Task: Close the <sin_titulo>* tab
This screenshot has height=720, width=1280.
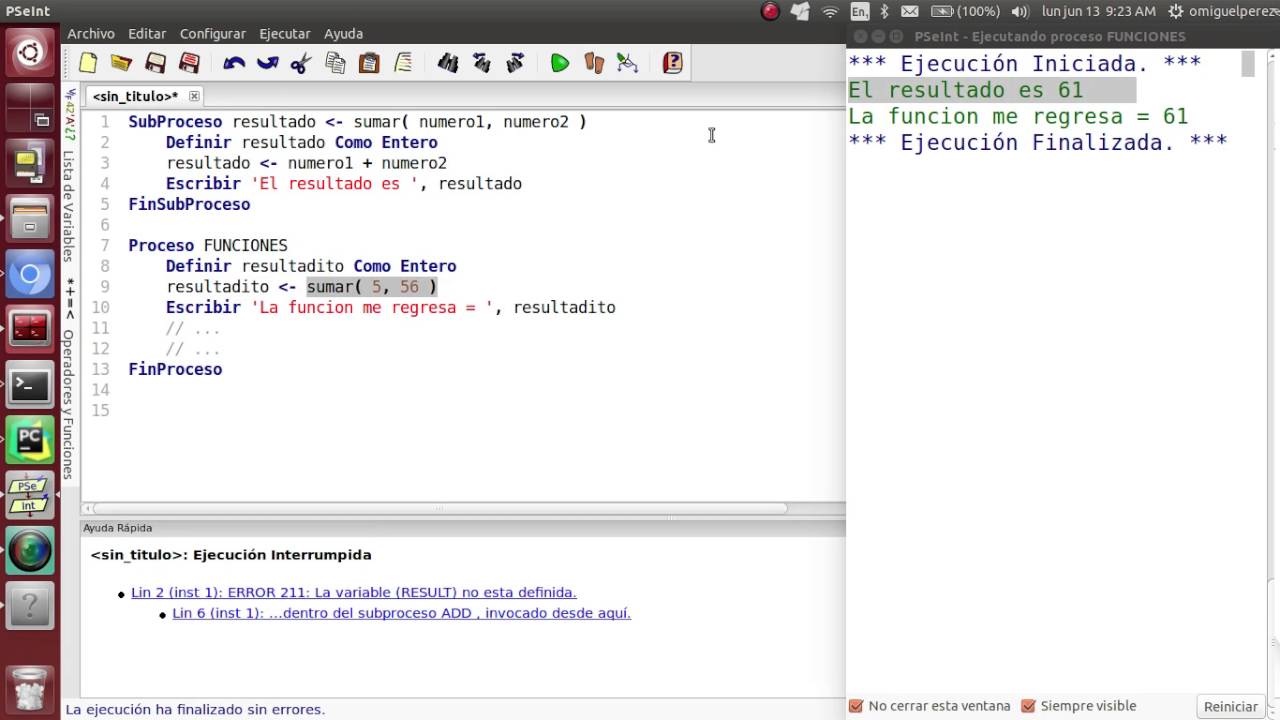Action: pyautogui.click(x=194, y=96)
